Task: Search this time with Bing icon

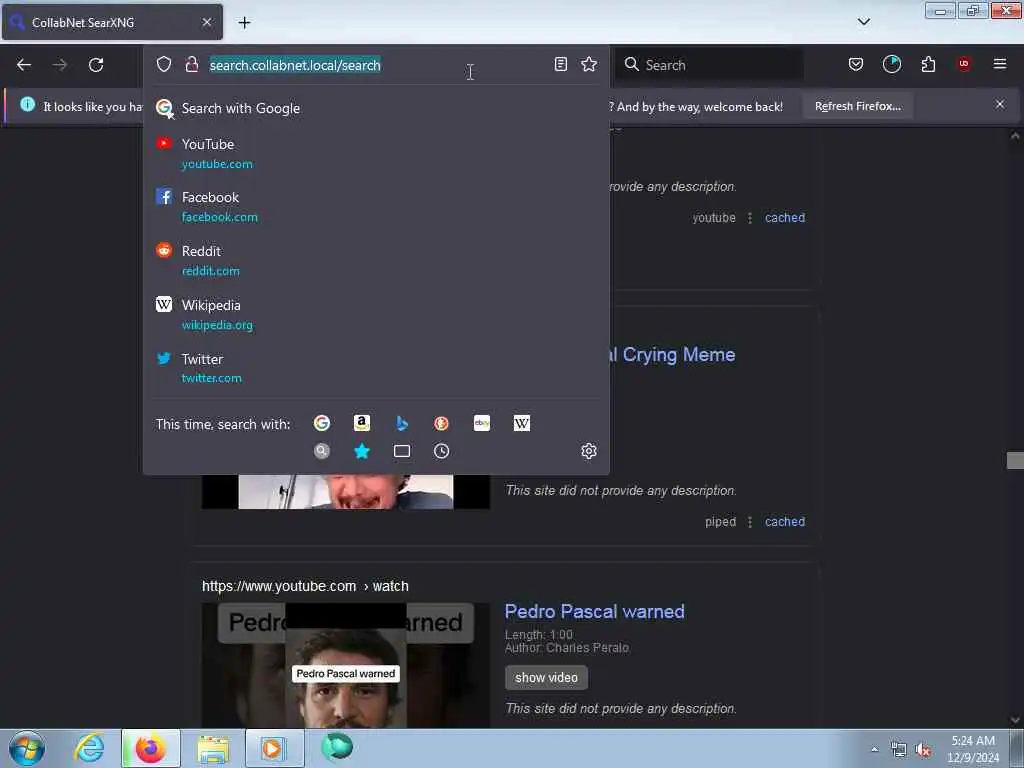Action: 402,423
